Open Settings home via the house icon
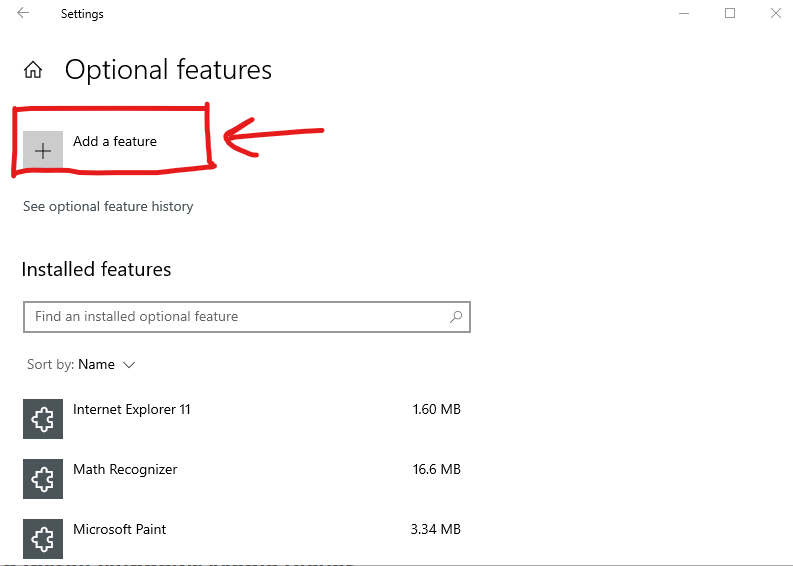Screen dimensions: 793x566 33,70
